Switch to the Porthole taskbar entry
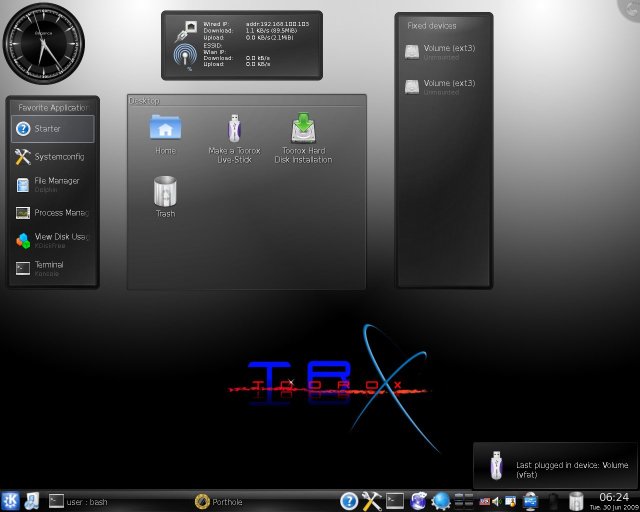This screenshot has height=512, width=640. [x=219, y=501]
